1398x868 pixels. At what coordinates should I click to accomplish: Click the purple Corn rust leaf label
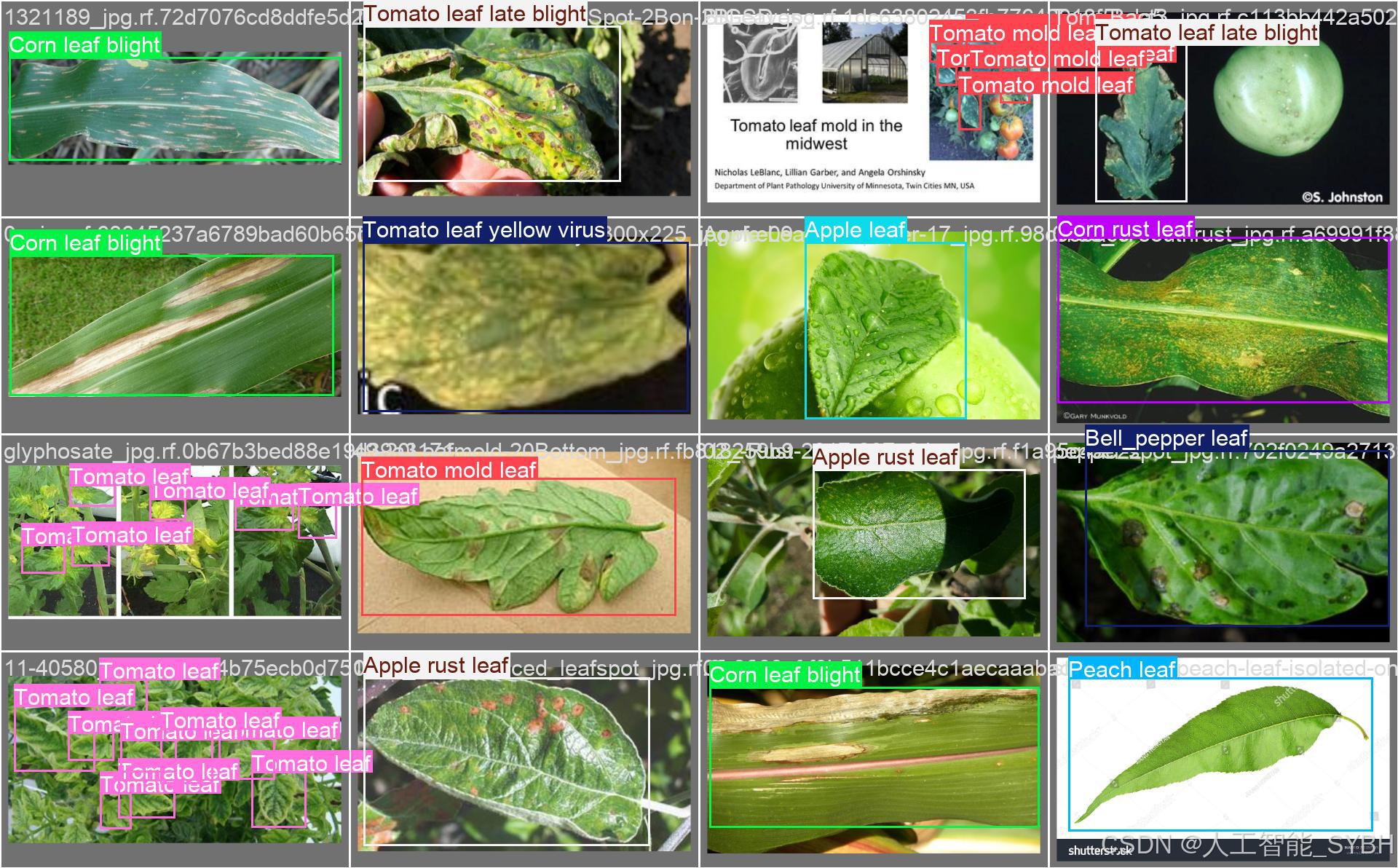[1125, 229]
